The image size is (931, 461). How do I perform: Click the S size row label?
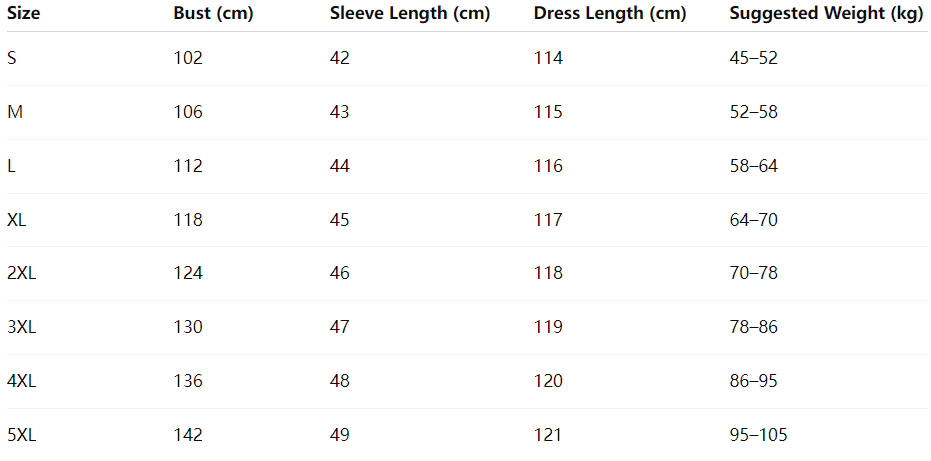(x=12, y=58)
